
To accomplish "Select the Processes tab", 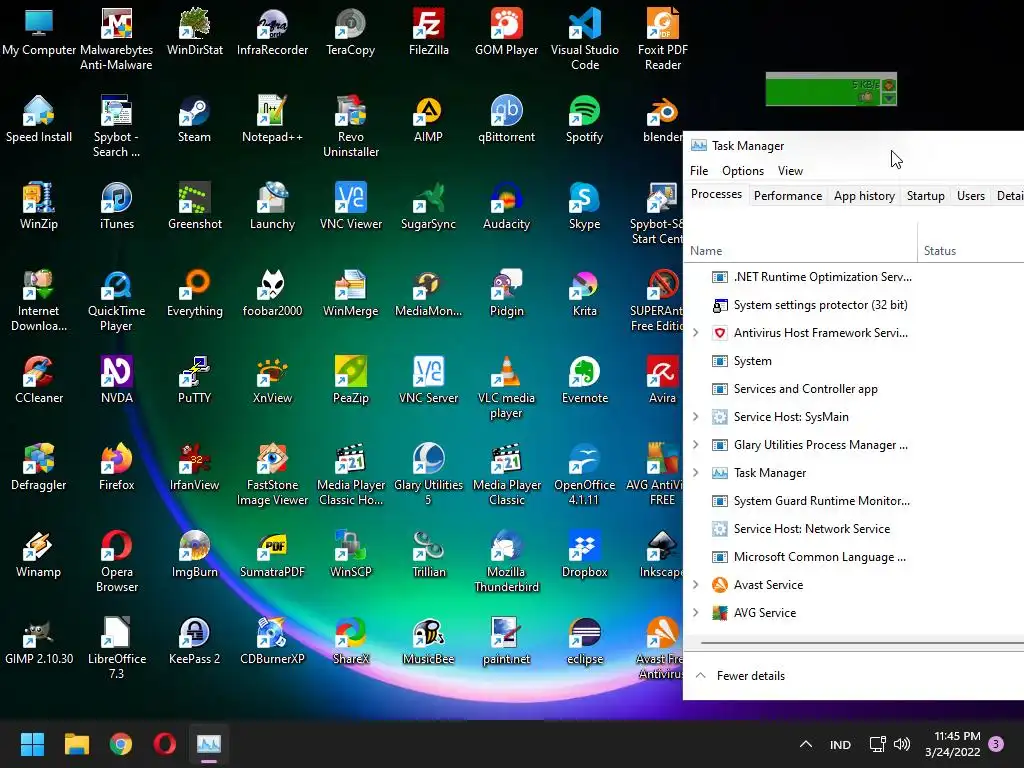I will point(716,195).
